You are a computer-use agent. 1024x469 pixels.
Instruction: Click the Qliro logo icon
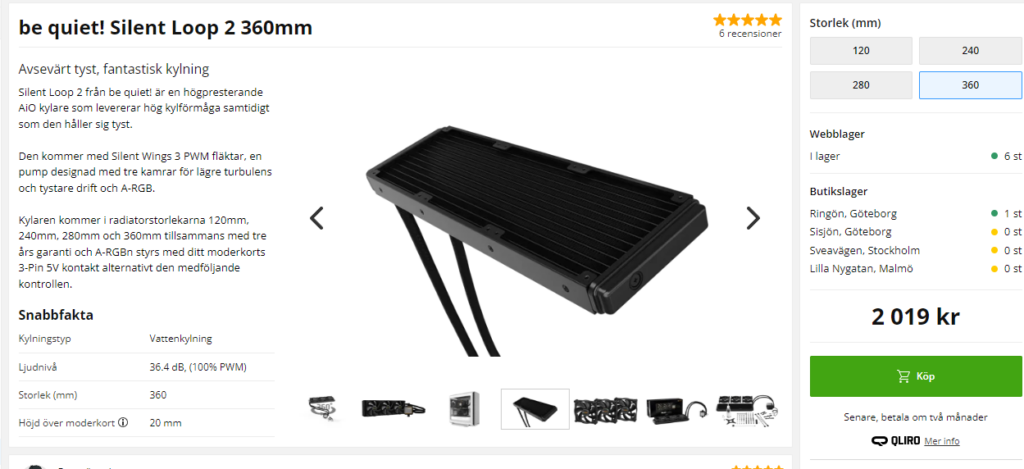(895, 441)
